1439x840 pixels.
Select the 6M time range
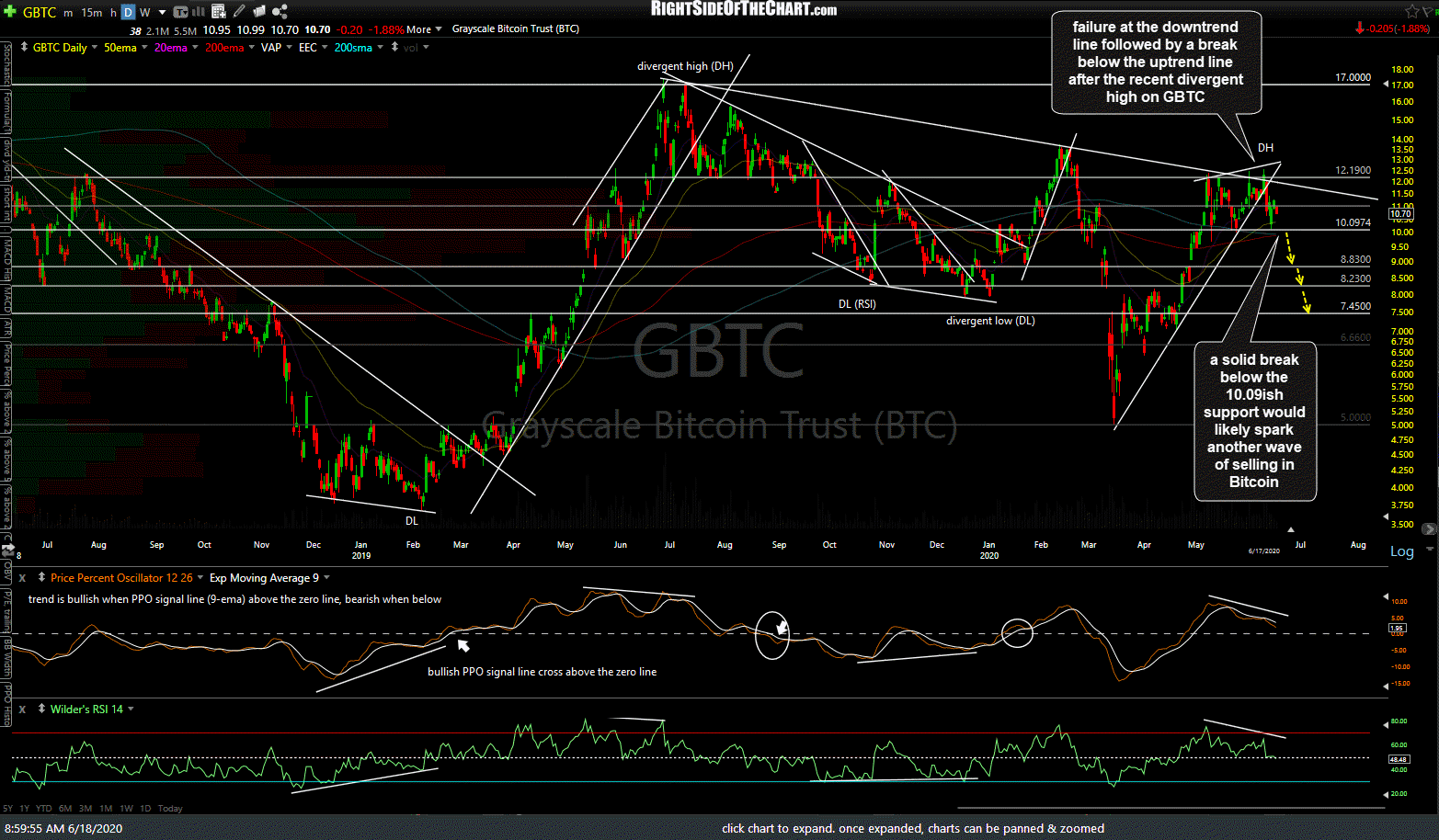65,809
